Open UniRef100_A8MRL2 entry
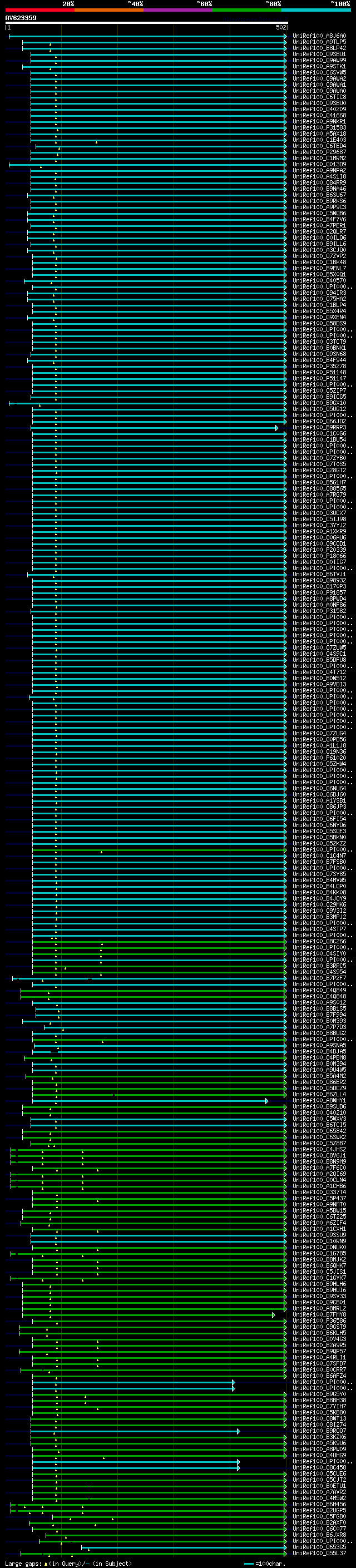 click(x=319, y=1309)
